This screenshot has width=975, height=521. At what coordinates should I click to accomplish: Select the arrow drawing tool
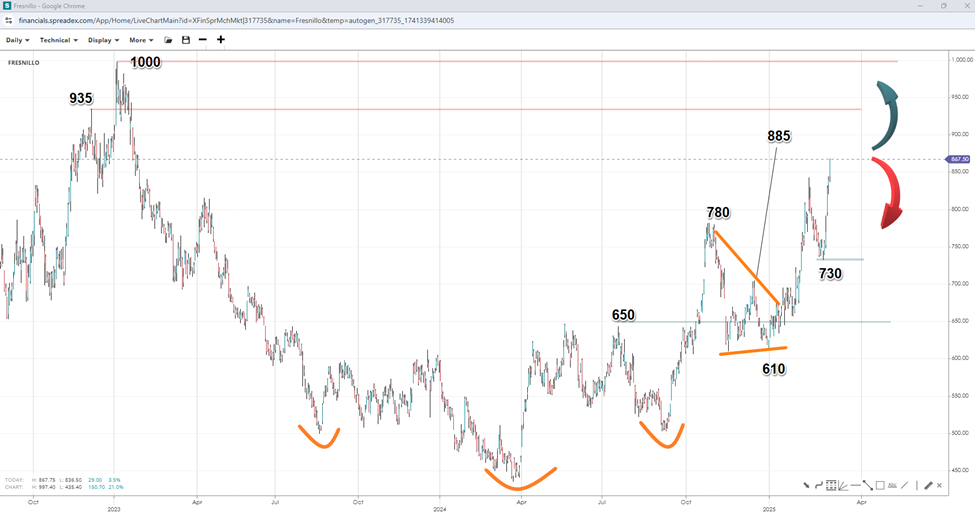tap(806, 485)
